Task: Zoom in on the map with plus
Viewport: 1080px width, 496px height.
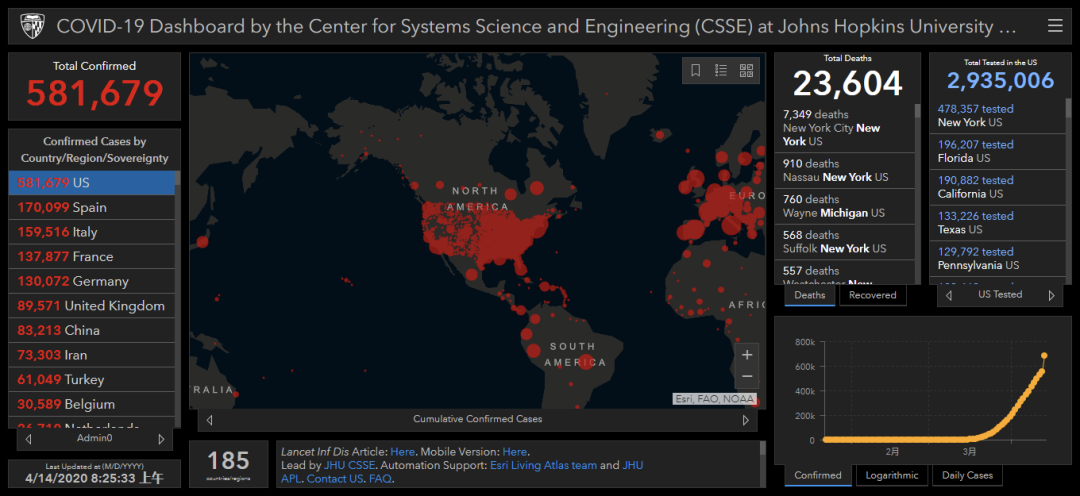Action: pos(747,355)
